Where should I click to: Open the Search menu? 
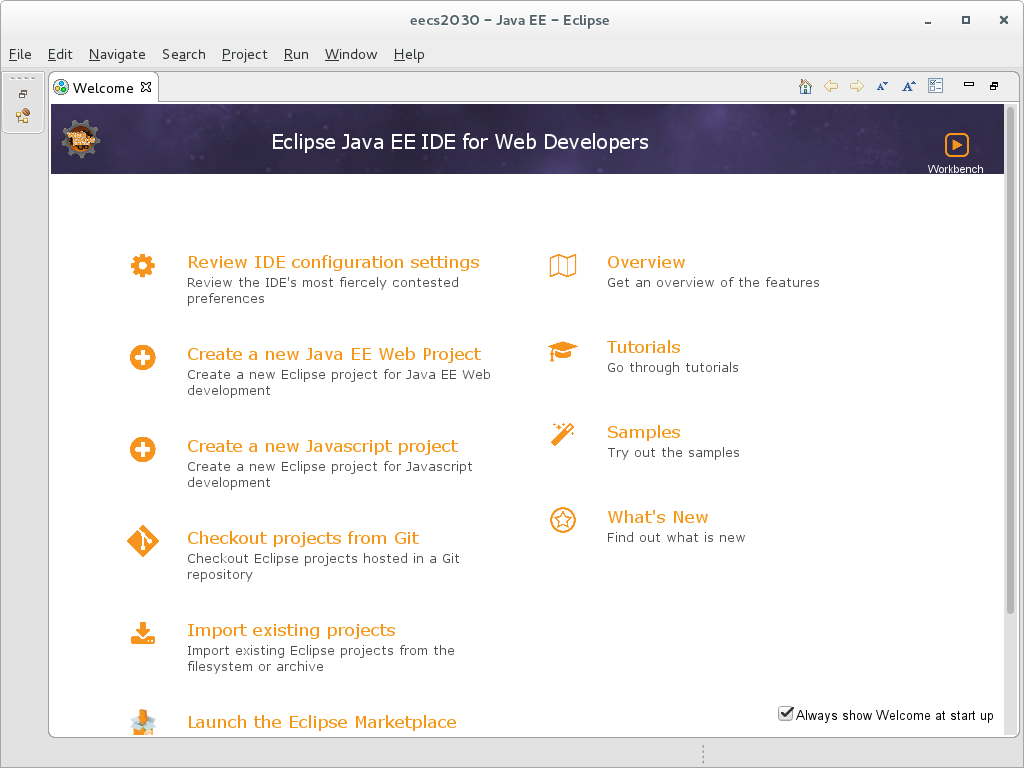click(x=184, y=54)
